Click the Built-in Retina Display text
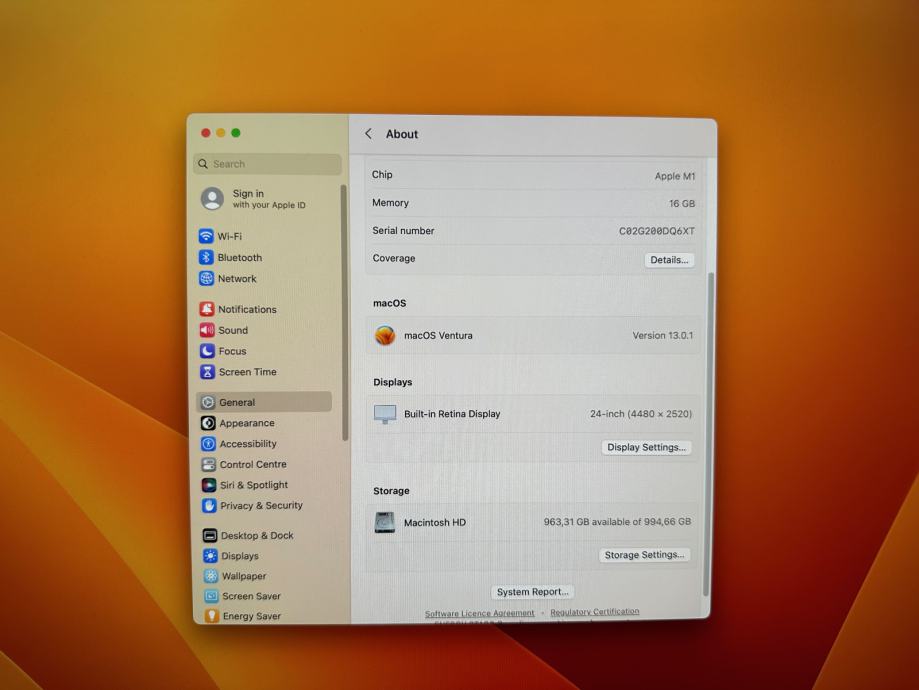This screenshot has width=919, height=690. click(452, 414)
